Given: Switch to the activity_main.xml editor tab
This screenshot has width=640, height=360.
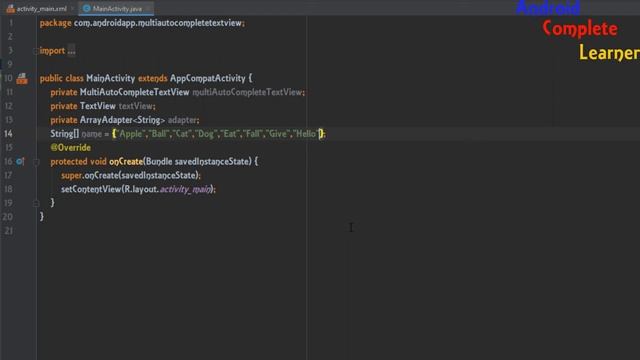Looking at the screenshot, I should (x=37, y=9).
